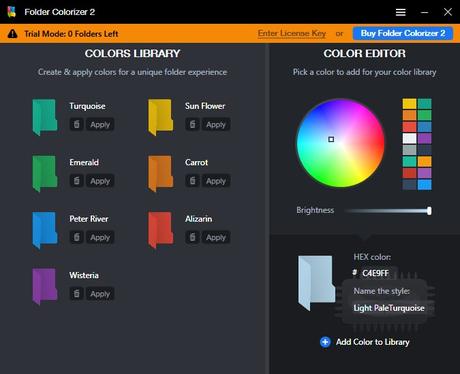The height and width of the screenshot is (374, 460).
Task: Click the Carrot color name
Action: (x=196, y=162)
